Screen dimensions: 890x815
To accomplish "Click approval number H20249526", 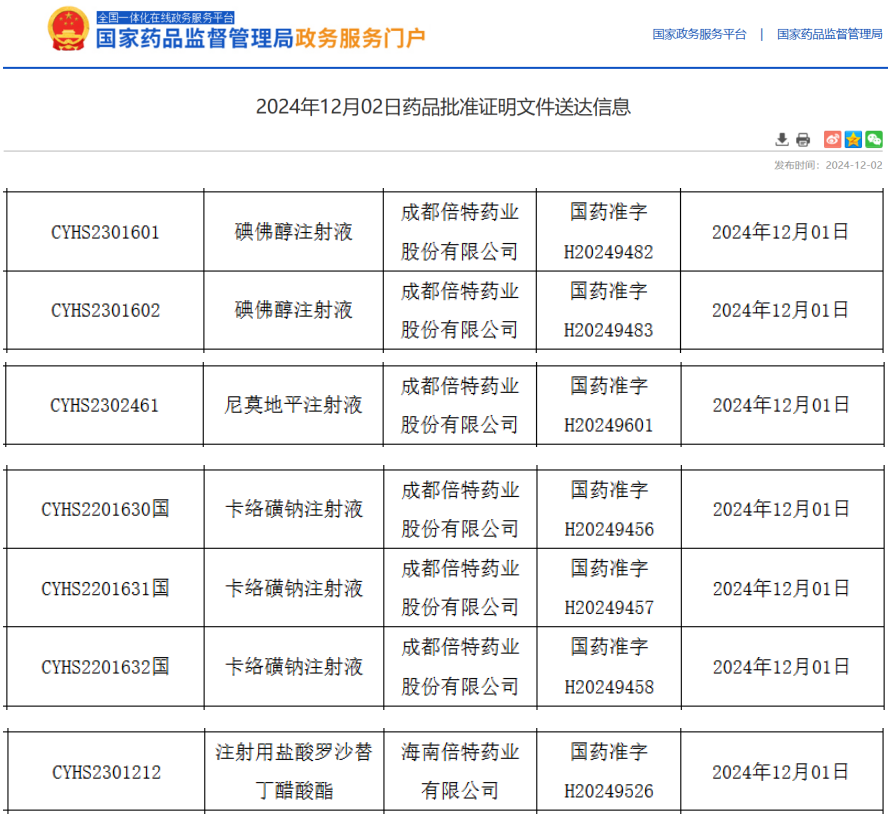I will tap(609, 791).
